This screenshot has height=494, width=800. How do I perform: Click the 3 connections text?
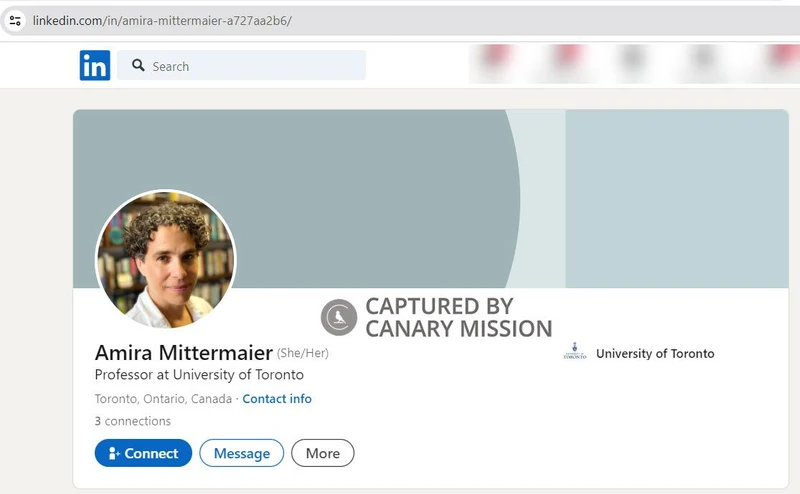coord(133,421)
